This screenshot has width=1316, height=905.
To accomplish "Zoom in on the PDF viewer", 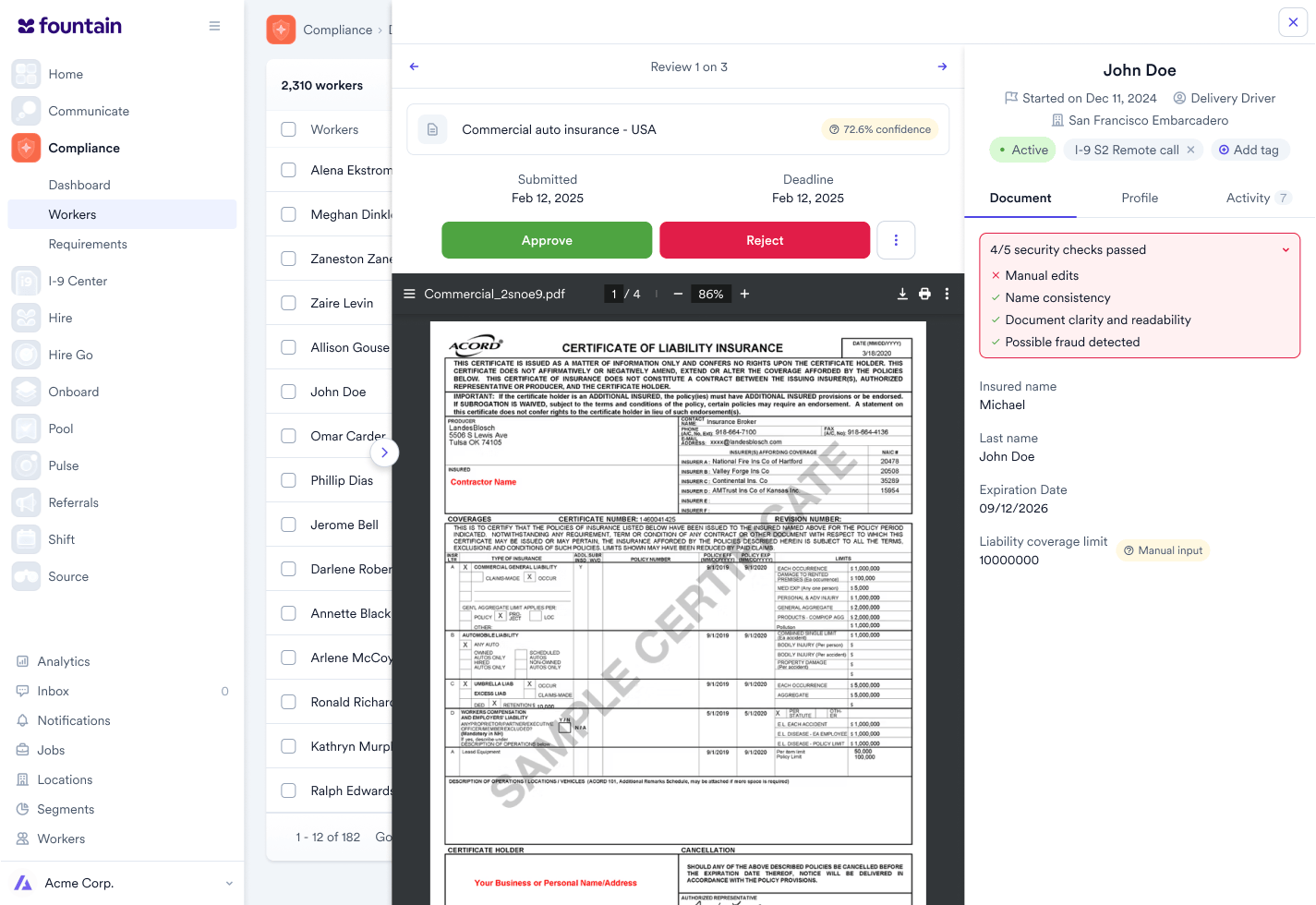I will coord(744,294).
